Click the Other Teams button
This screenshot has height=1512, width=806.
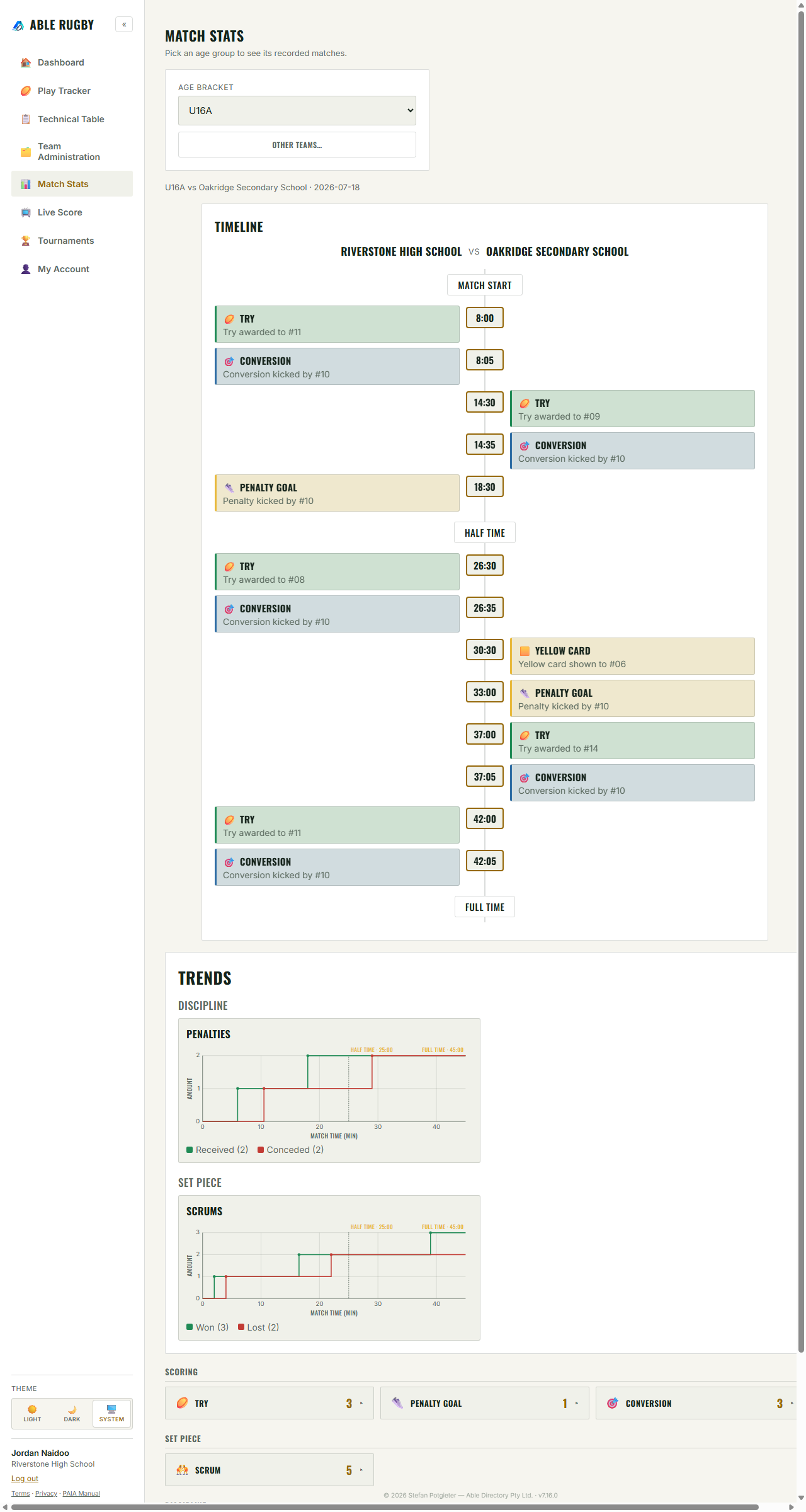[297, 145]
